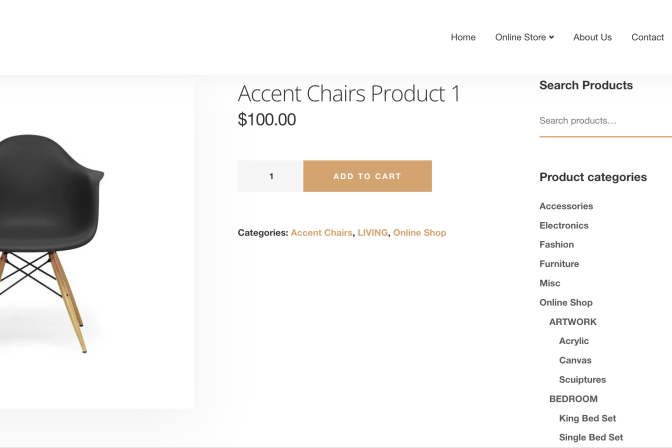Click the Search products input box
Image resolution: width=672 pixels, height=448 pixels.
tap(603, 121)
